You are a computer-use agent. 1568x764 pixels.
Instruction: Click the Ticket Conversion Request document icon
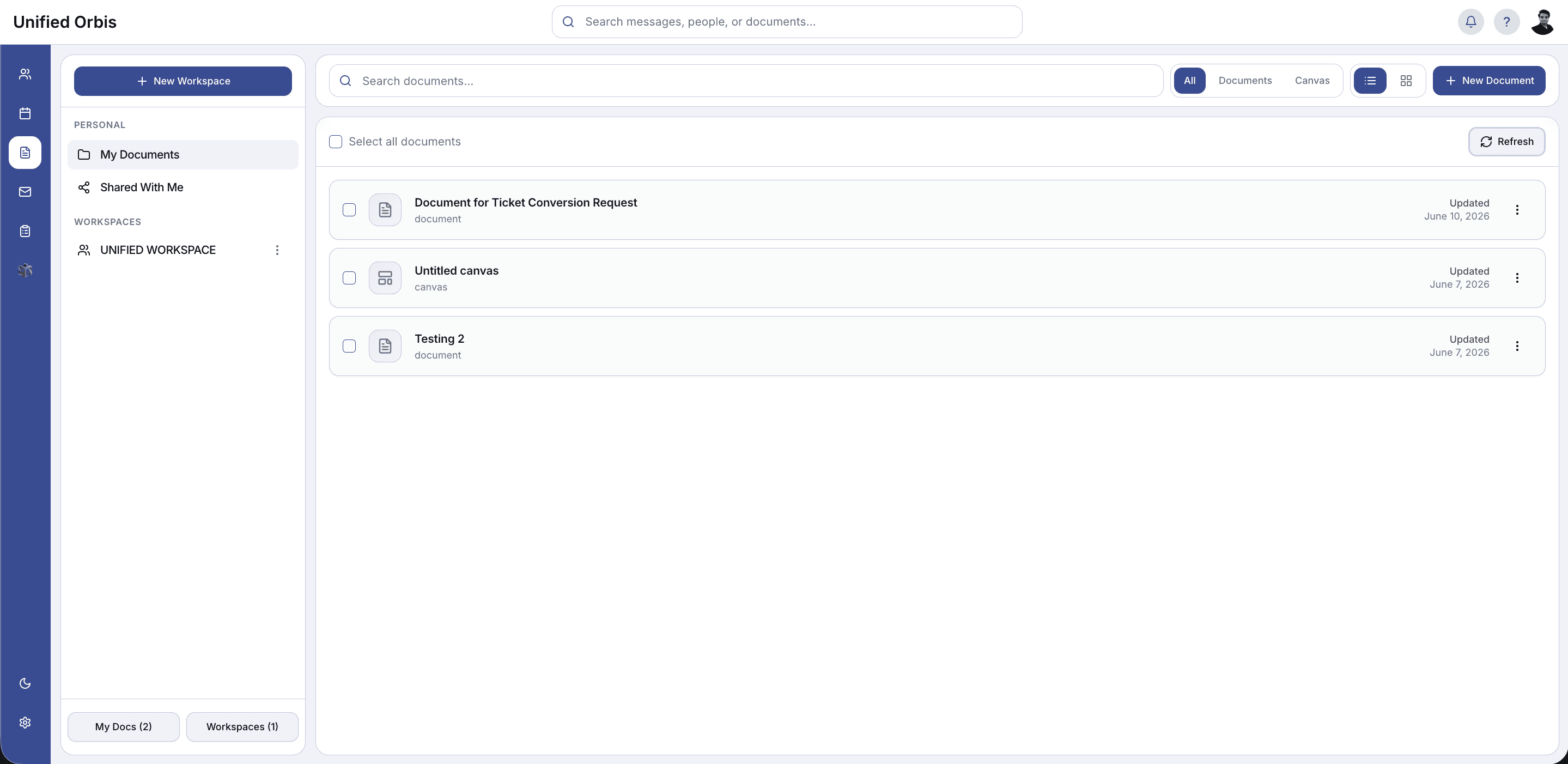point(385,210)
